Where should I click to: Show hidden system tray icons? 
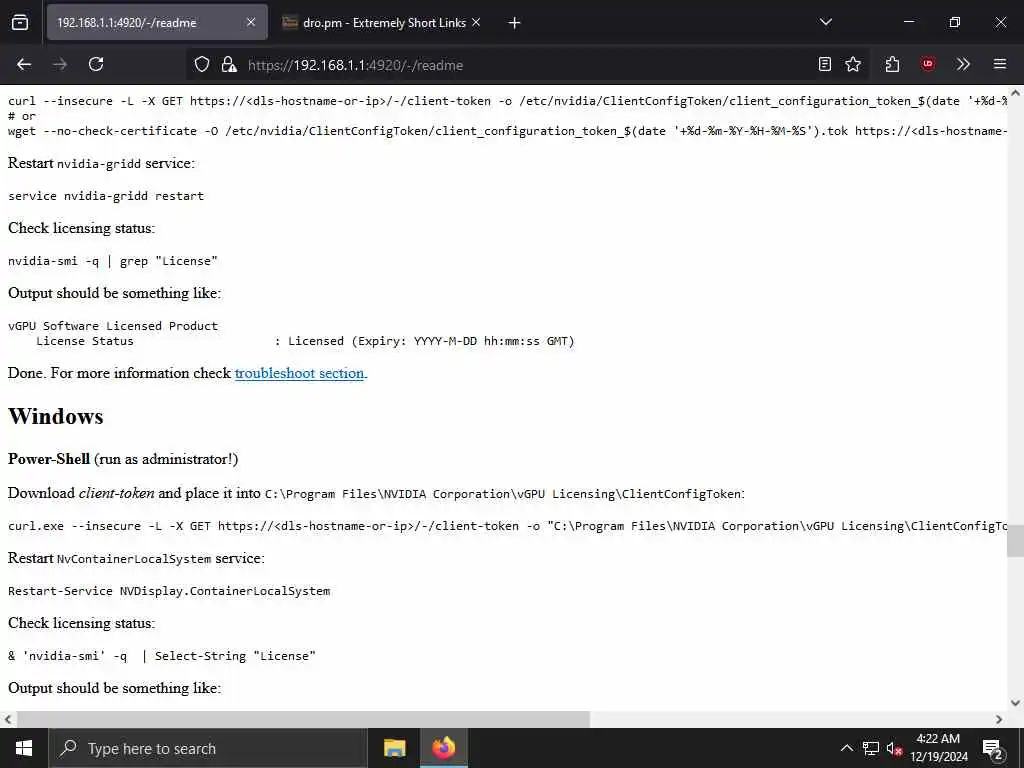coord(846,748)
